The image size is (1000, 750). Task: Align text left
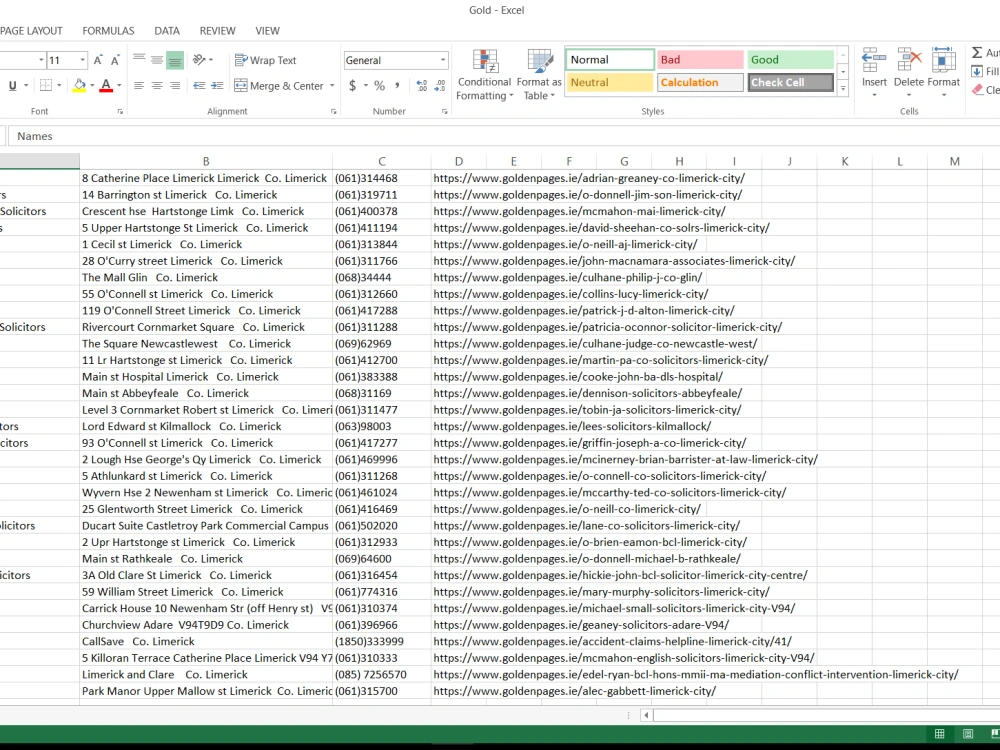pyautogui.click(x=139, y=85)
